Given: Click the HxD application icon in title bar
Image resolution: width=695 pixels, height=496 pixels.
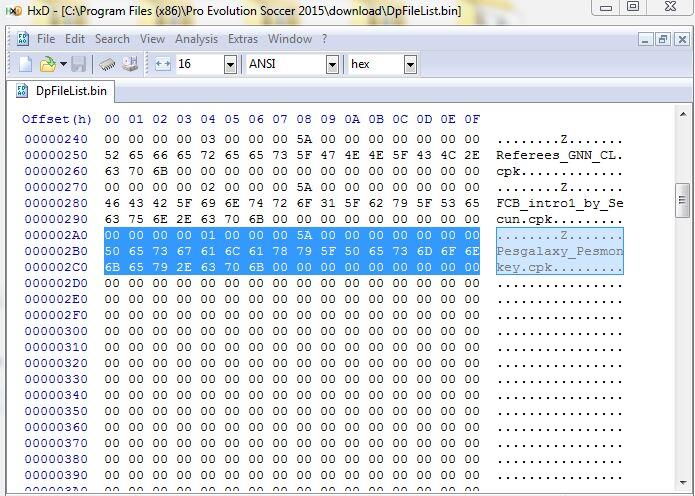Looking at the screenshot, I should [x=14, y=11].
